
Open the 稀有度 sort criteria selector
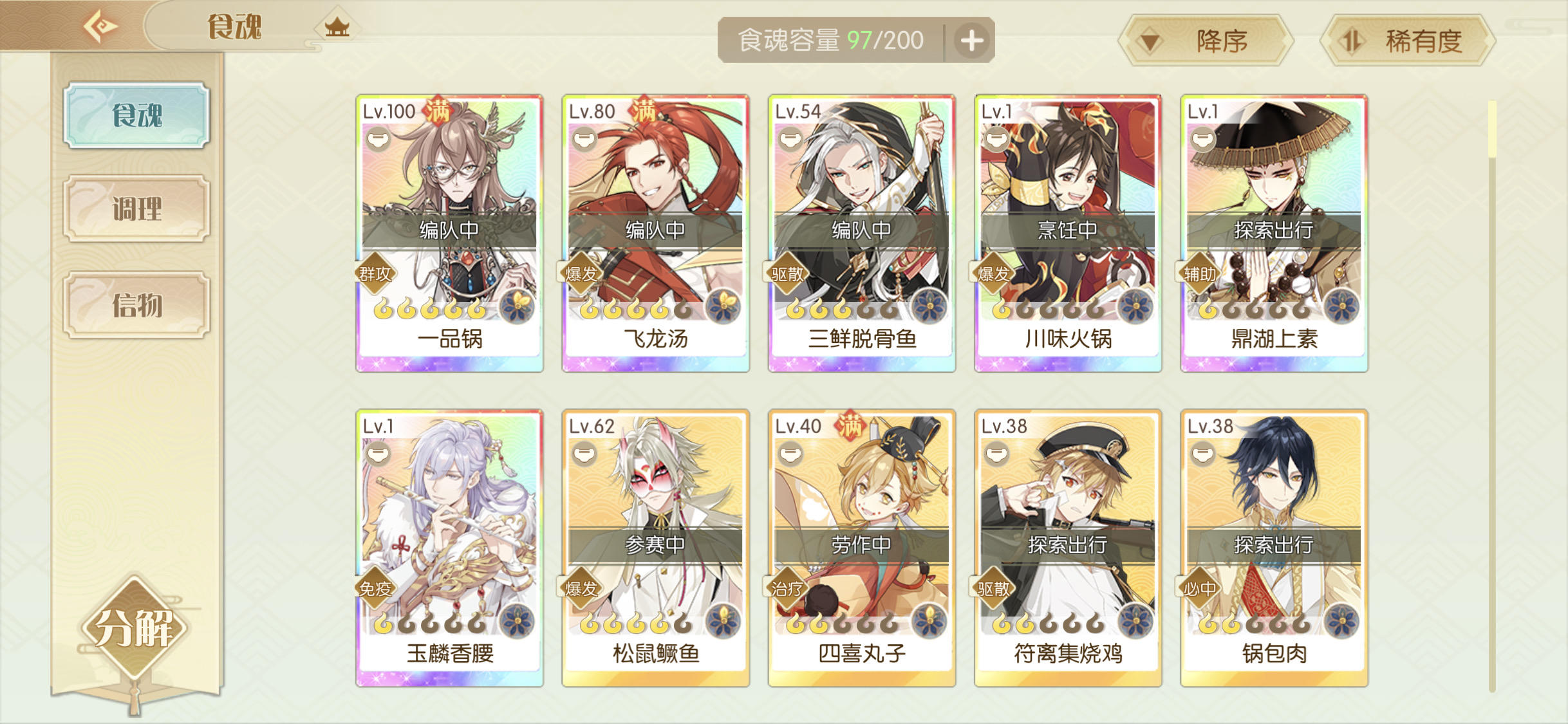(x=1408, y=41)
